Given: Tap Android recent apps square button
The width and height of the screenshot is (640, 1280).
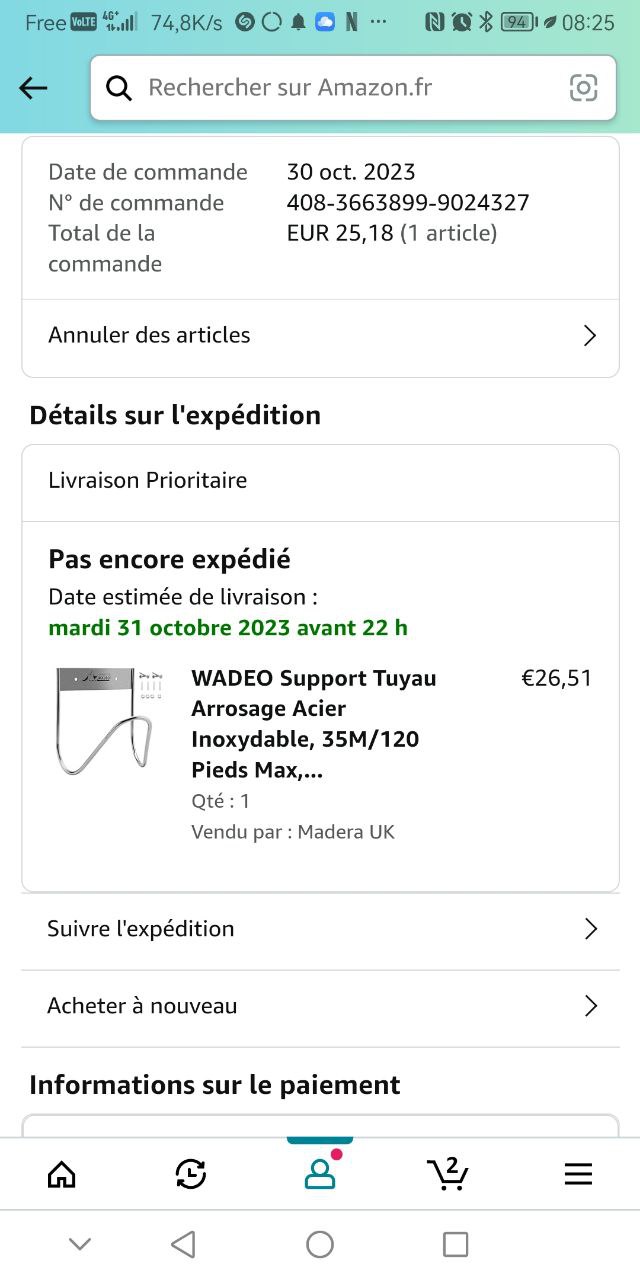Looking at the screenshot, I should click(455, 1244).
